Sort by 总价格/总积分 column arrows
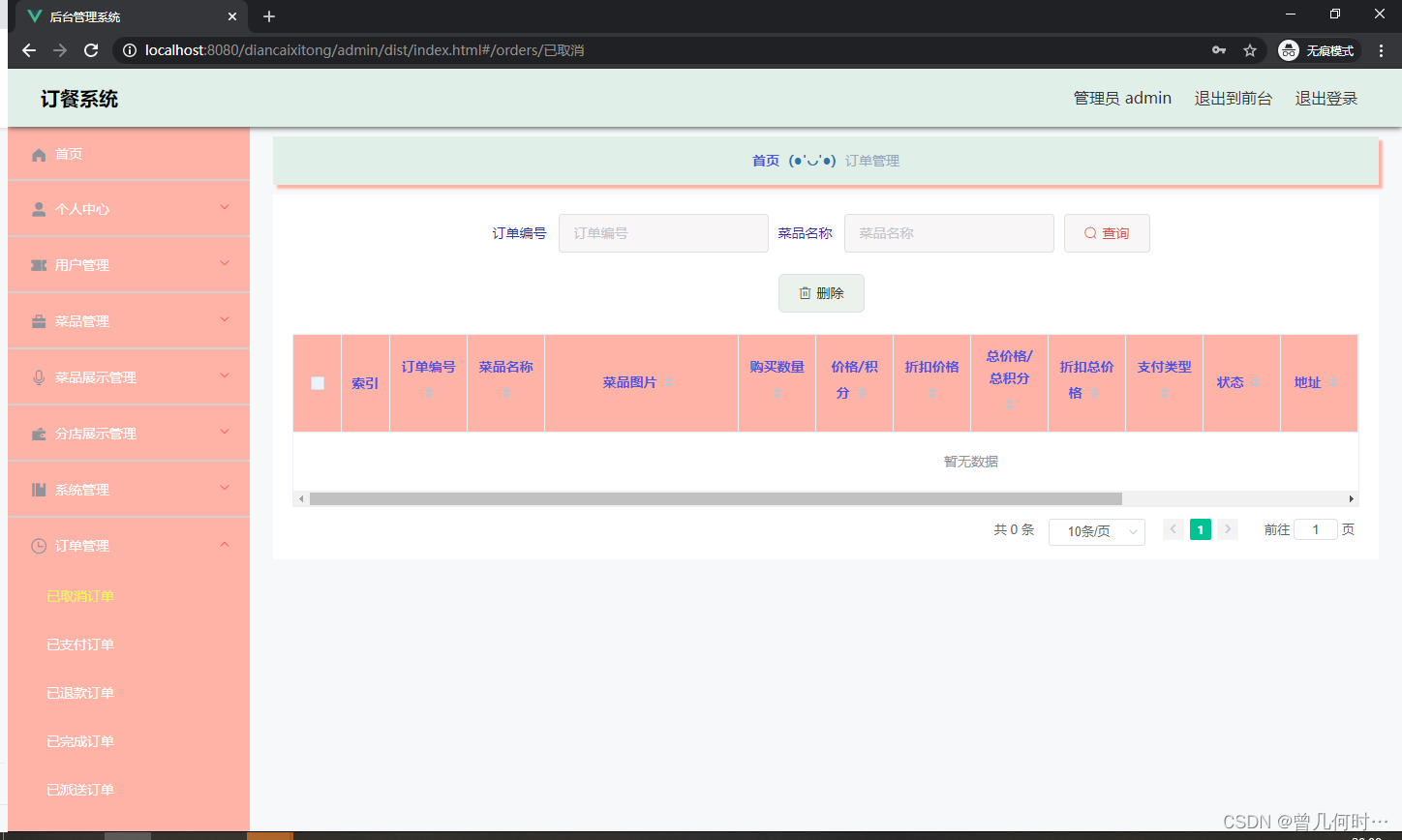The image size is (1402, 840). click(1010, 404)
